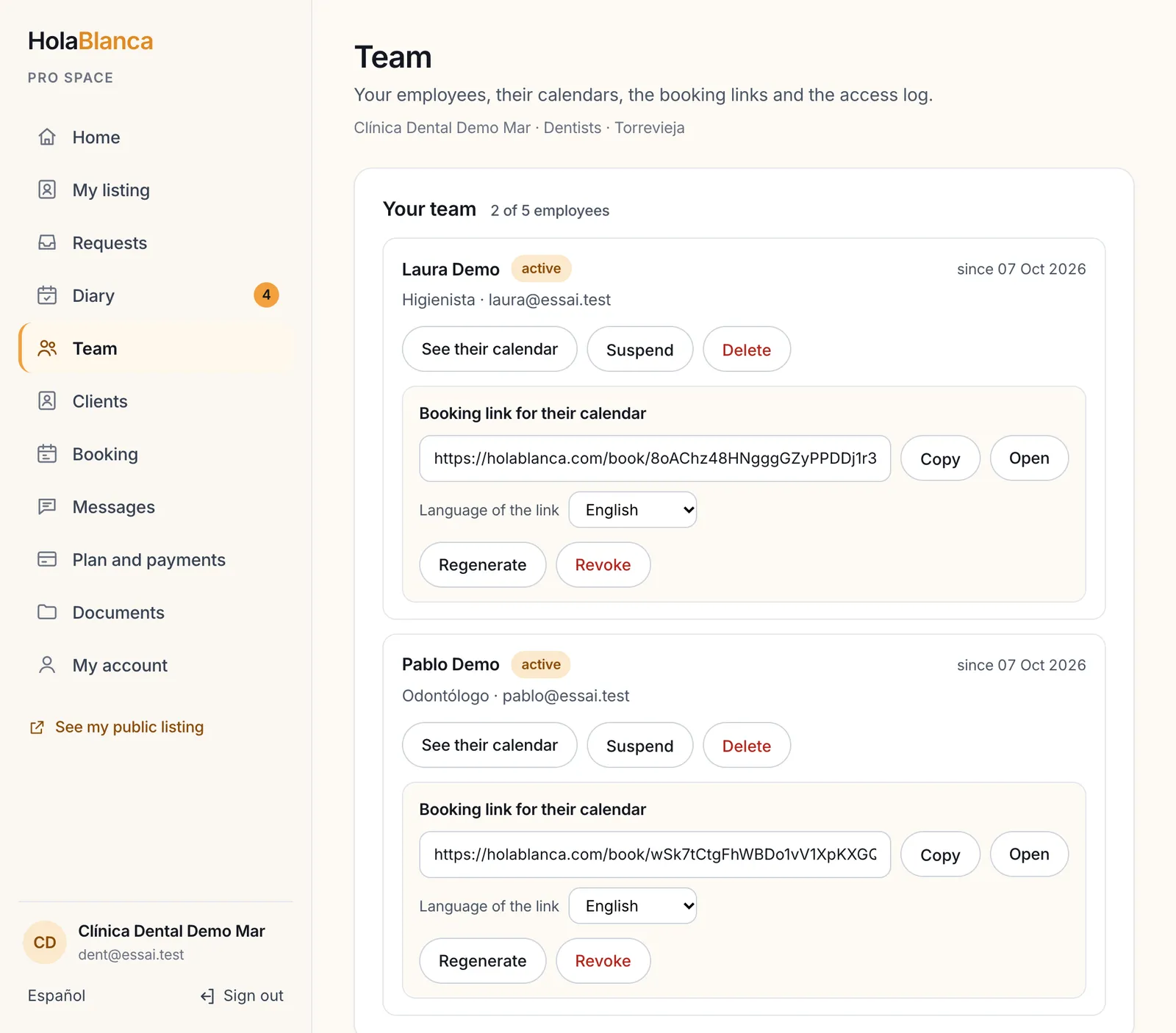1176x1033 pixels.
Task: Click Laura Demo's booking URL field
Action: pyautogui.click(x=655, y=458)
